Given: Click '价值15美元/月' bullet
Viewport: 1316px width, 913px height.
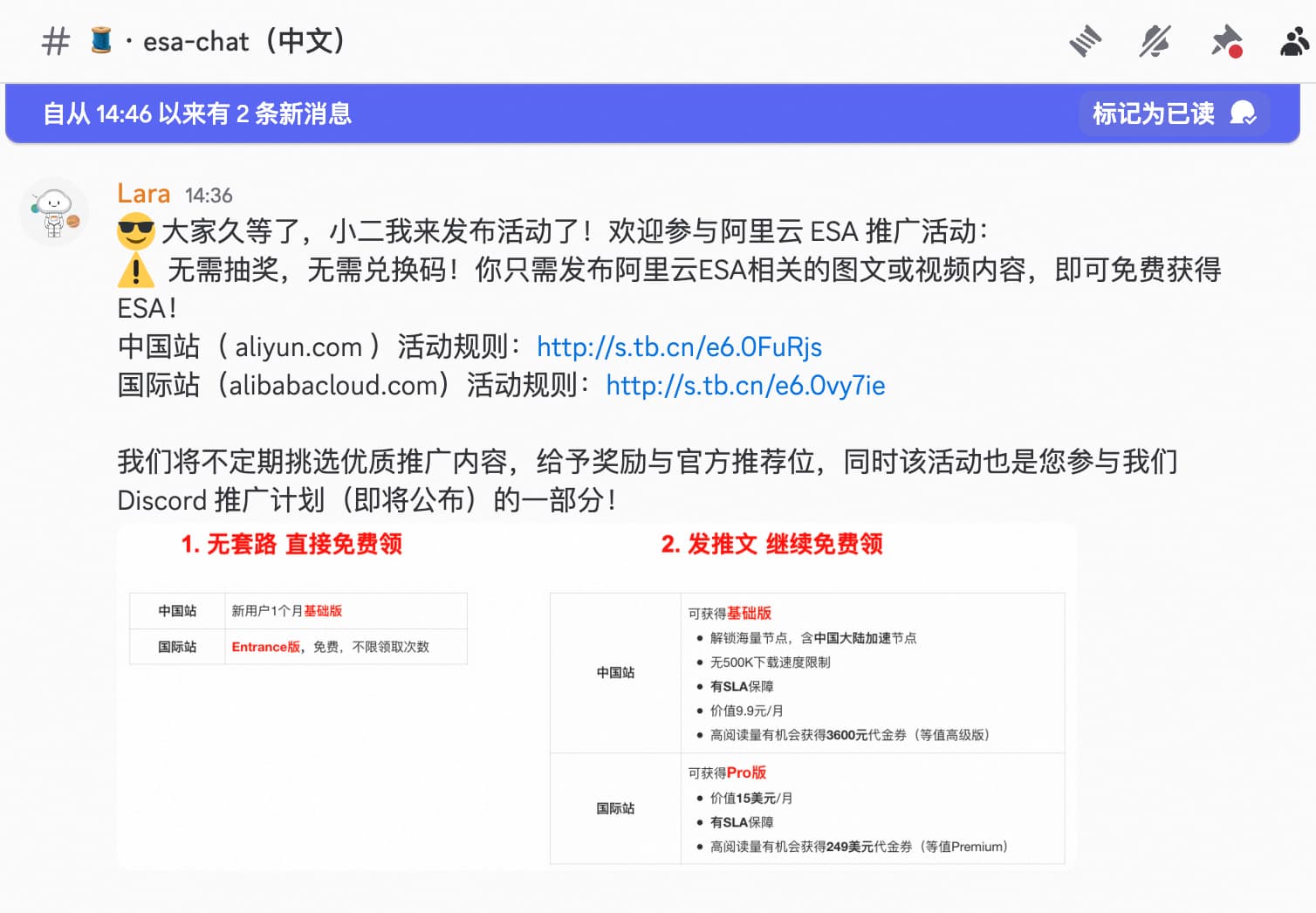Looking at the screenshot, I should tap(751, 798).
